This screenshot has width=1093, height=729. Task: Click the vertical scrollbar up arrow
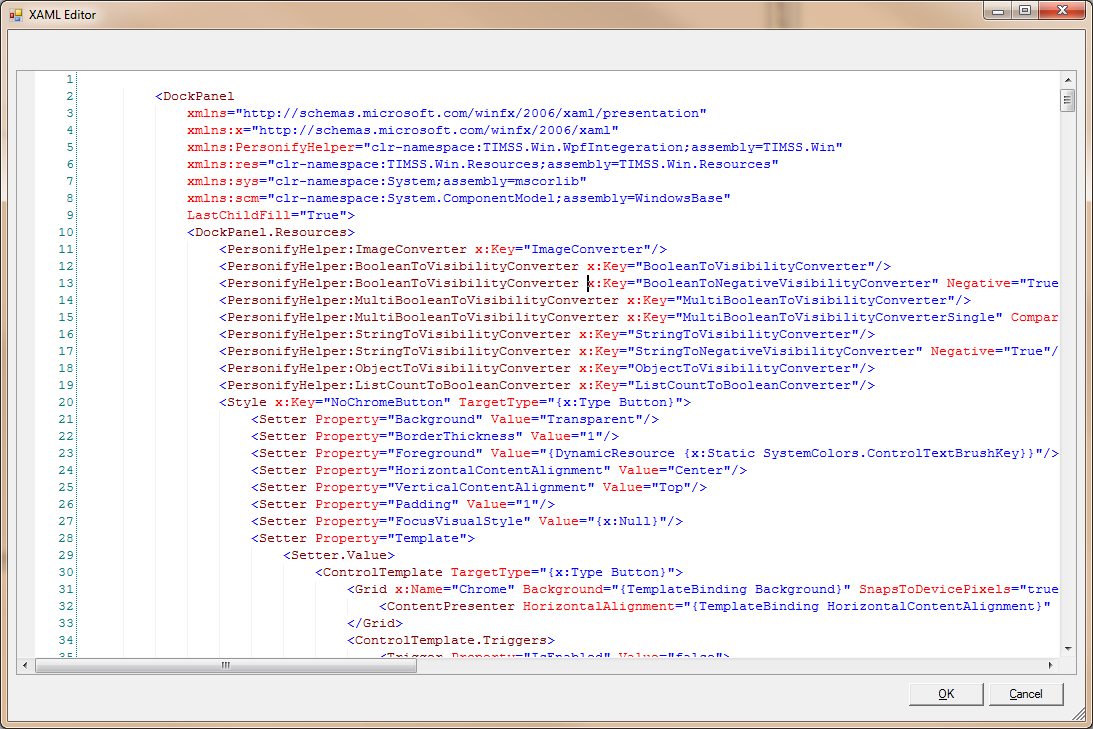pyautogui.click(x=1068, y=80)
